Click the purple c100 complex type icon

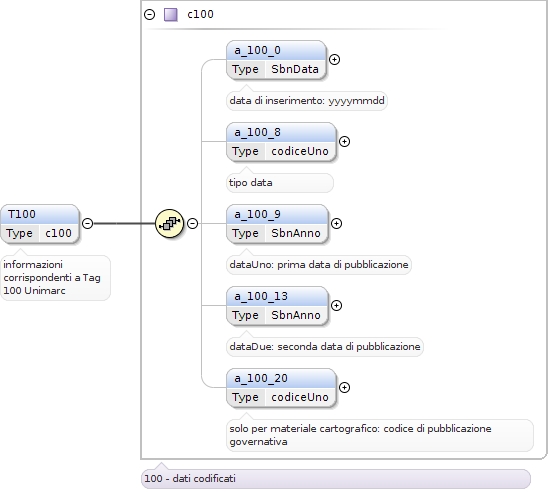(x=171, y=15)
